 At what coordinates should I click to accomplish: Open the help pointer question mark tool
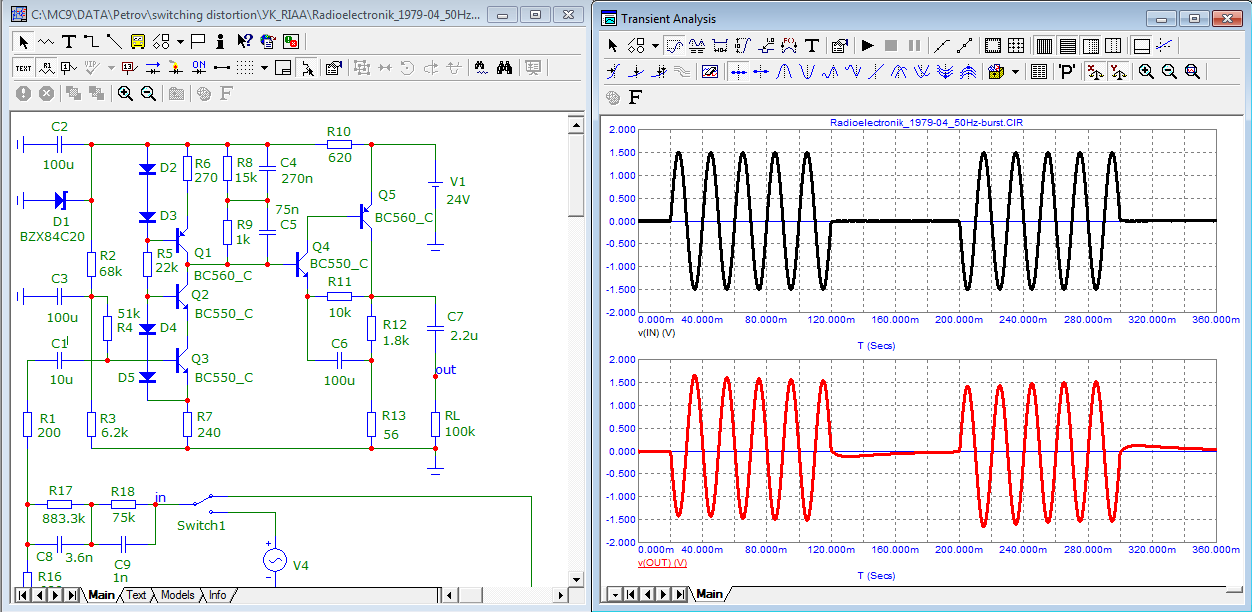point(245,41)
